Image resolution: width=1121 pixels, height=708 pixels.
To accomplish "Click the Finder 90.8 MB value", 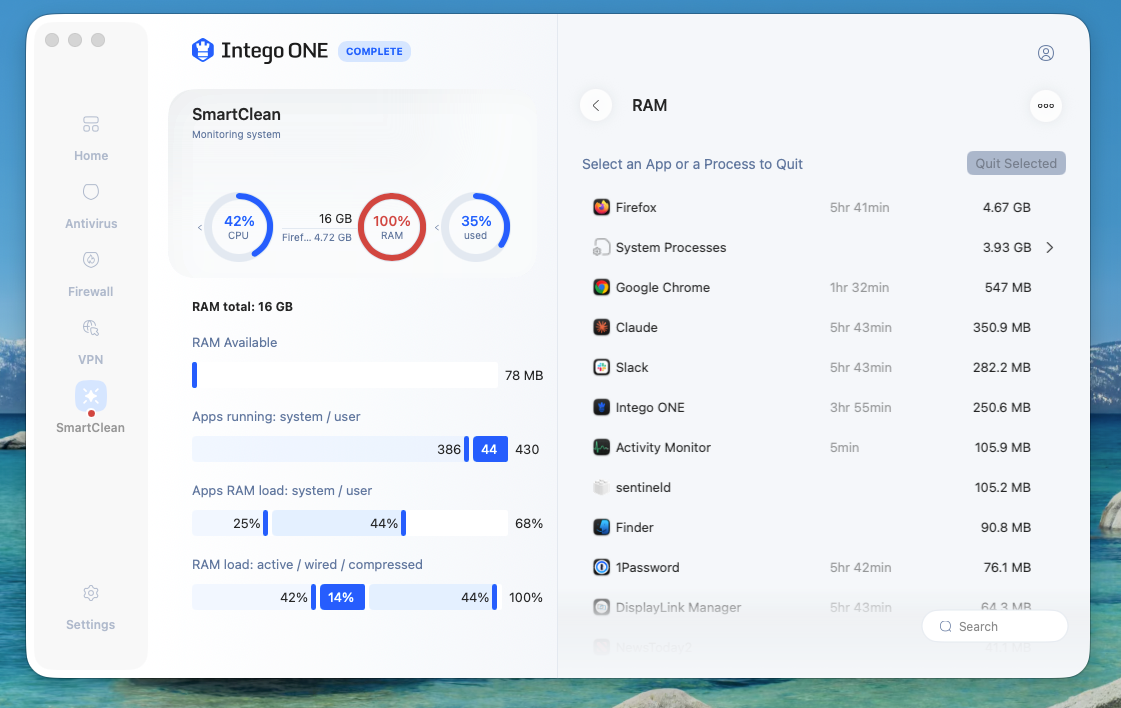I will point(1006,528).
